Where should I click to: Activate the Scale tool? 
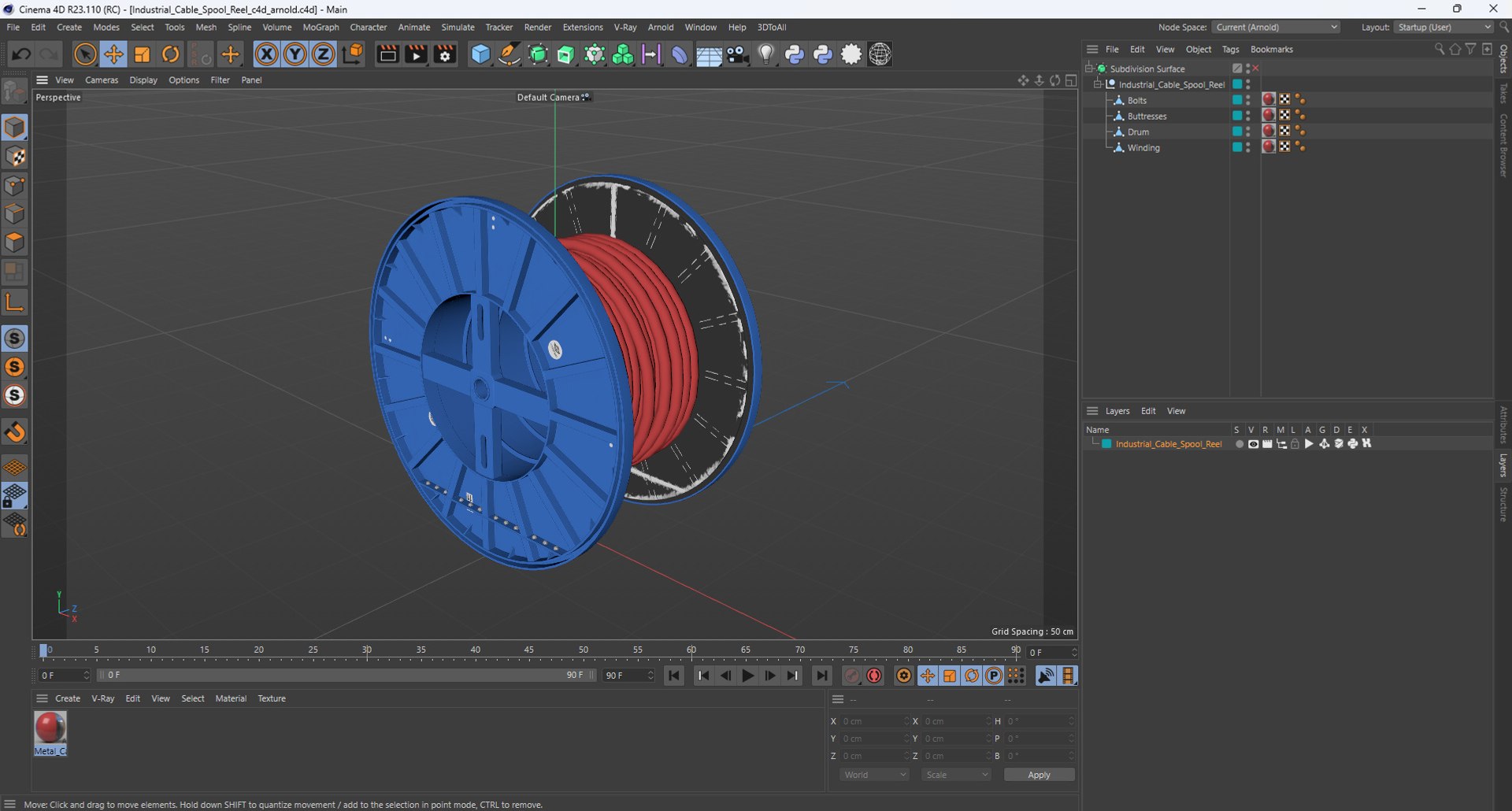[x=143, y=54]
